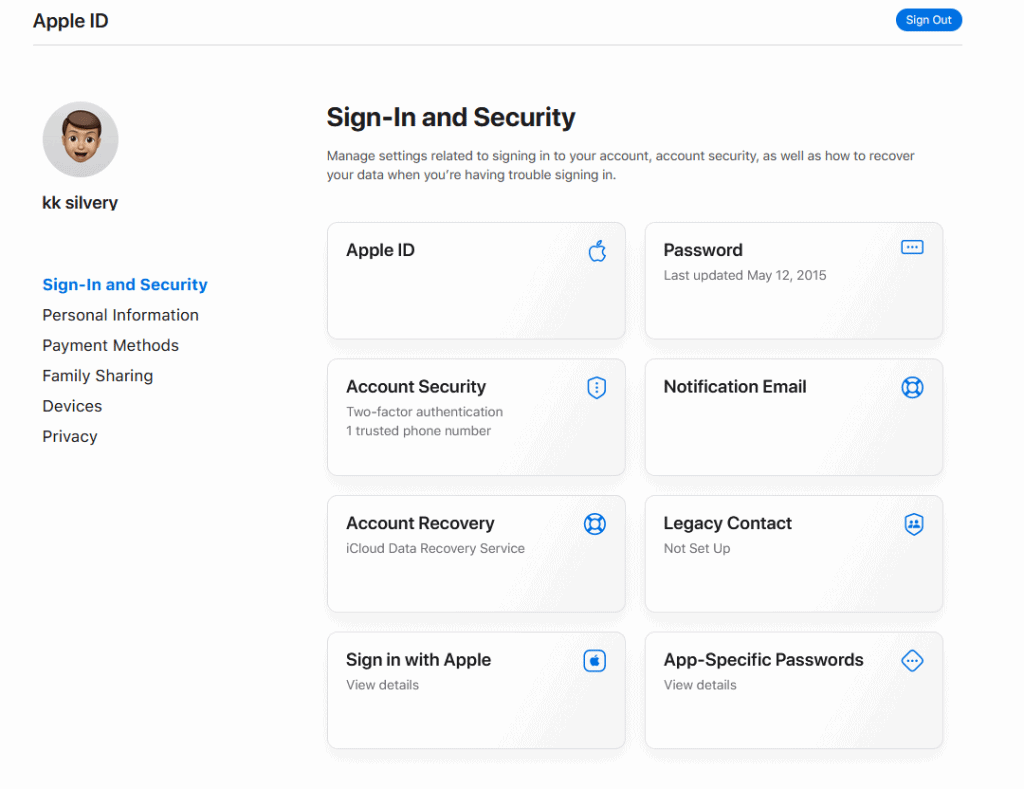The height and width of the screenshot is (789, 1024).
Task: Click the Sign Out button
Action: point(928,20)
